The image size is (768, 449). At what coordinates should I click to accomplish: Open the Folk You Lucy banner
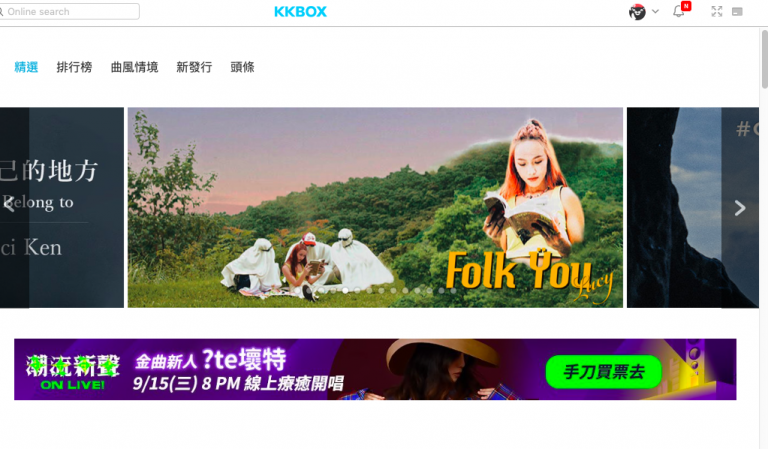click(375, 208)
